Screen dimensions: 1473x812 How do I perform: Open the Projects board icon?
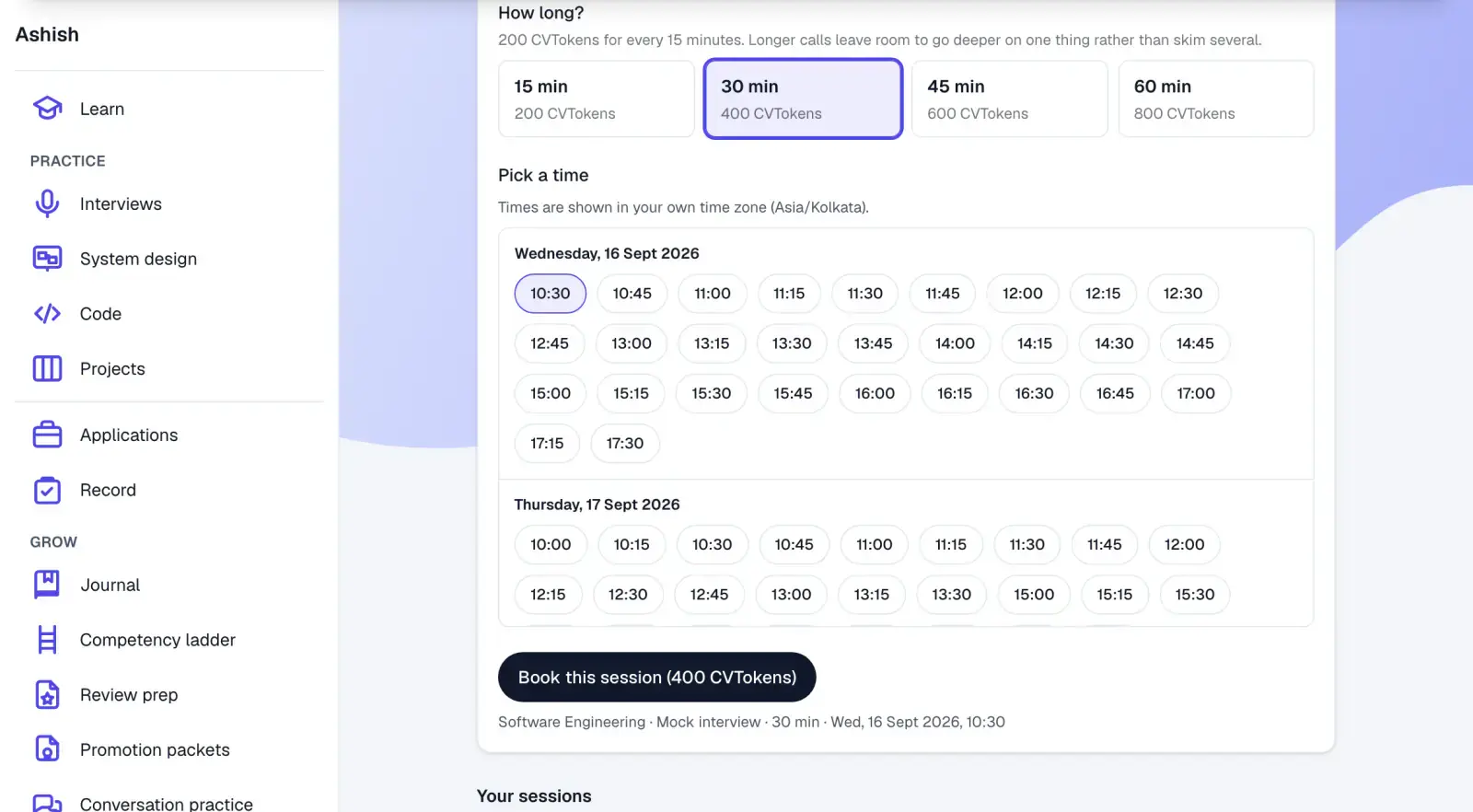47,368
